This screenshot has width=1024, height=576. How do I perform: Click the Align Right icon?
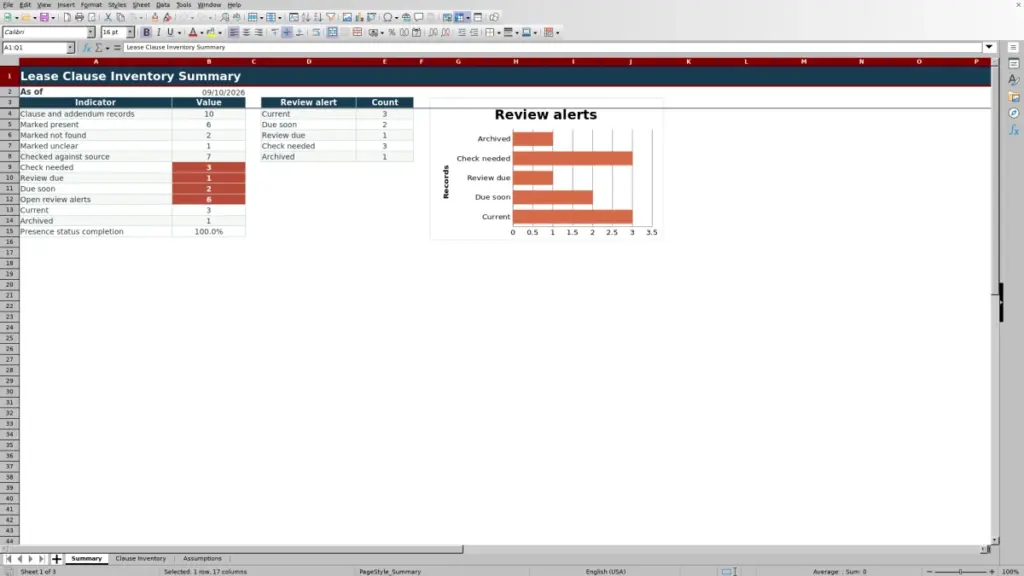(259, 32)
